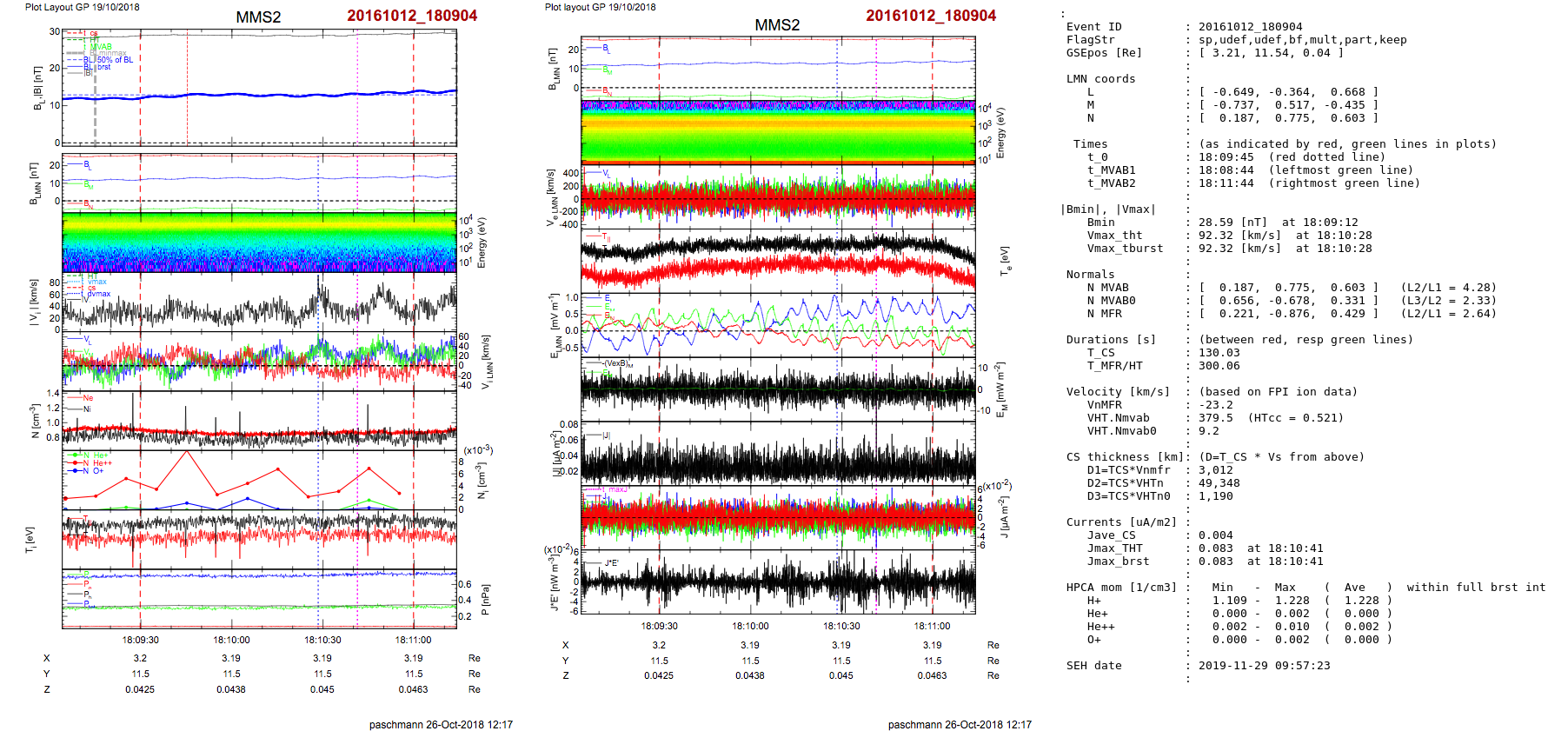Click the thick blue |B| curve in top-left panel
Screen dimensions: 1568x731
click(x=261, y=95)
